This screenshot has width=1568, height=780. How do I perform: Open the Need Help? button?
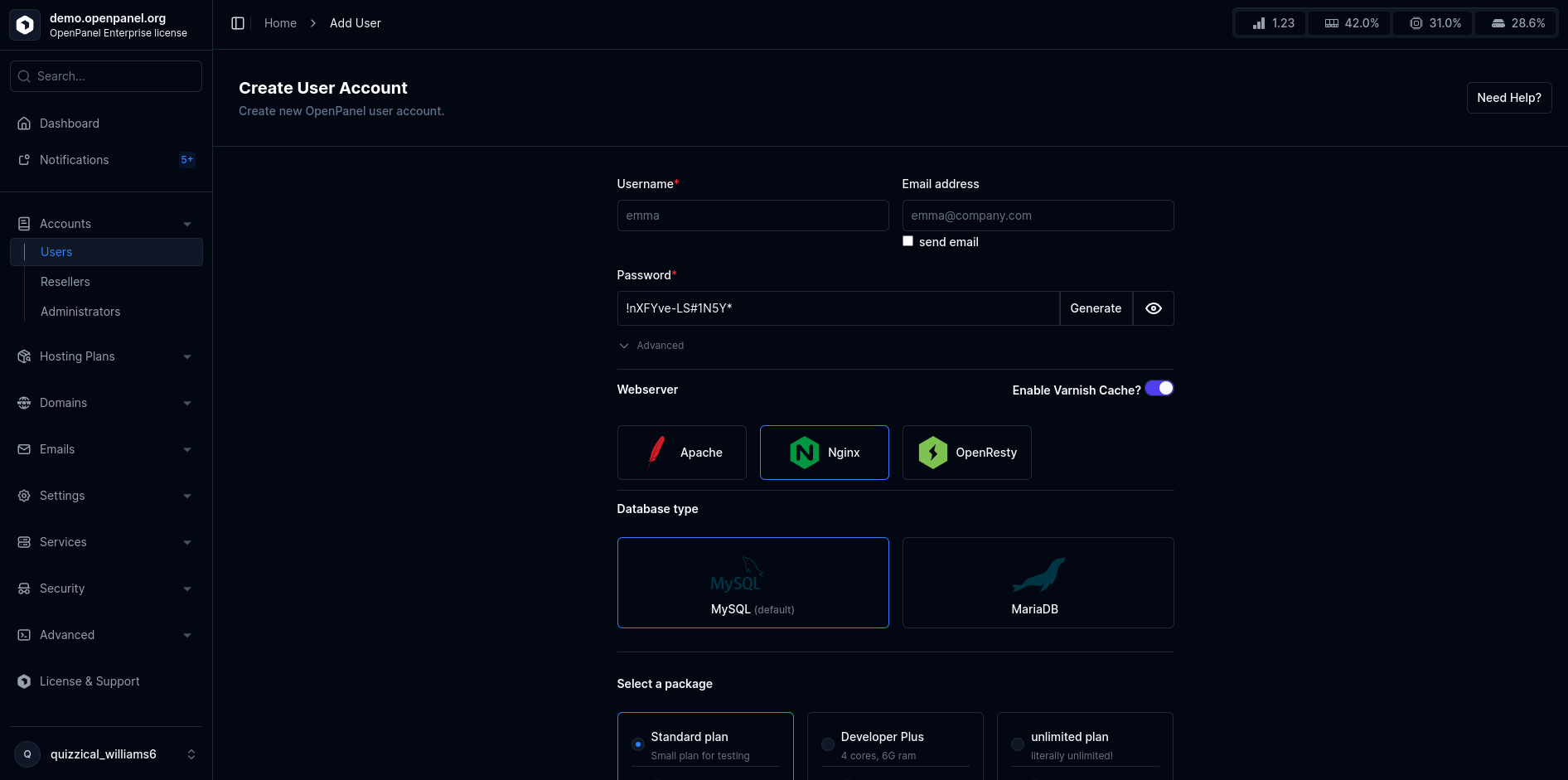click(x=1508, y=98)
